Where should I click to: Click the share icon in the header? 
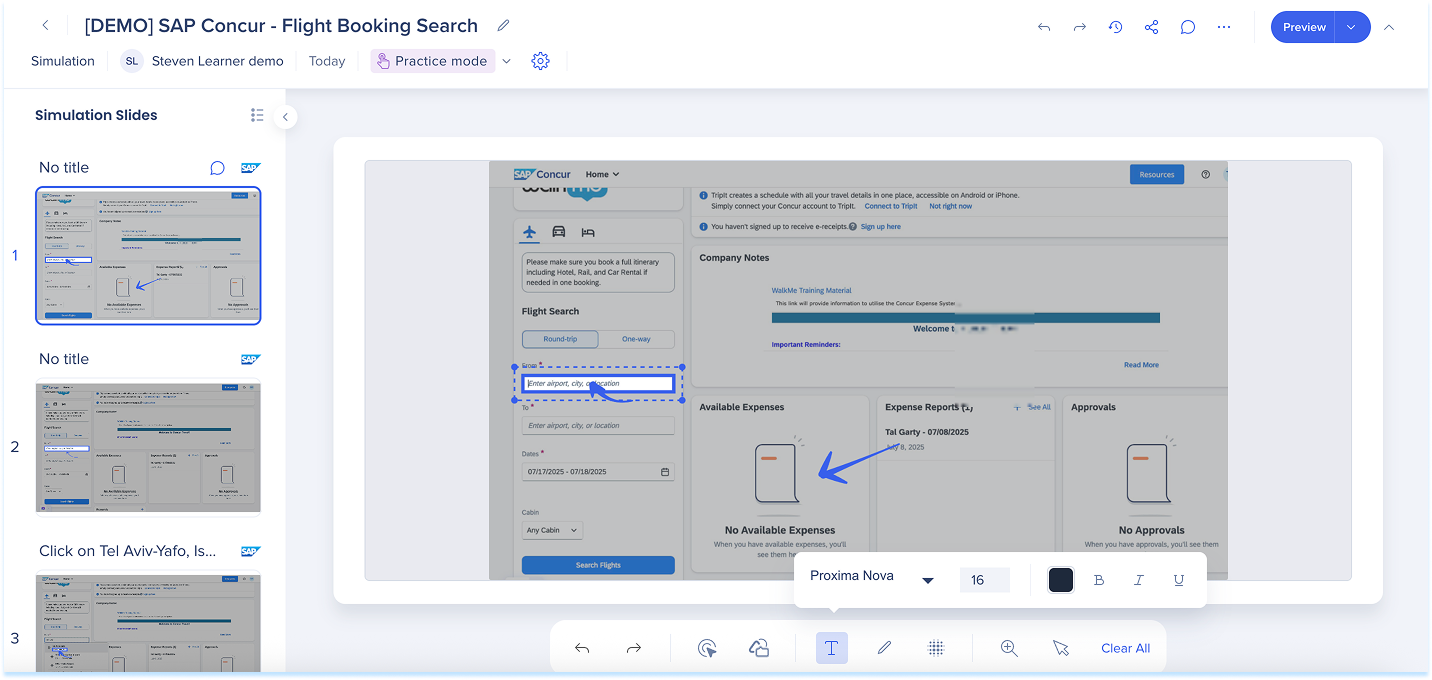pos(1152,27)
